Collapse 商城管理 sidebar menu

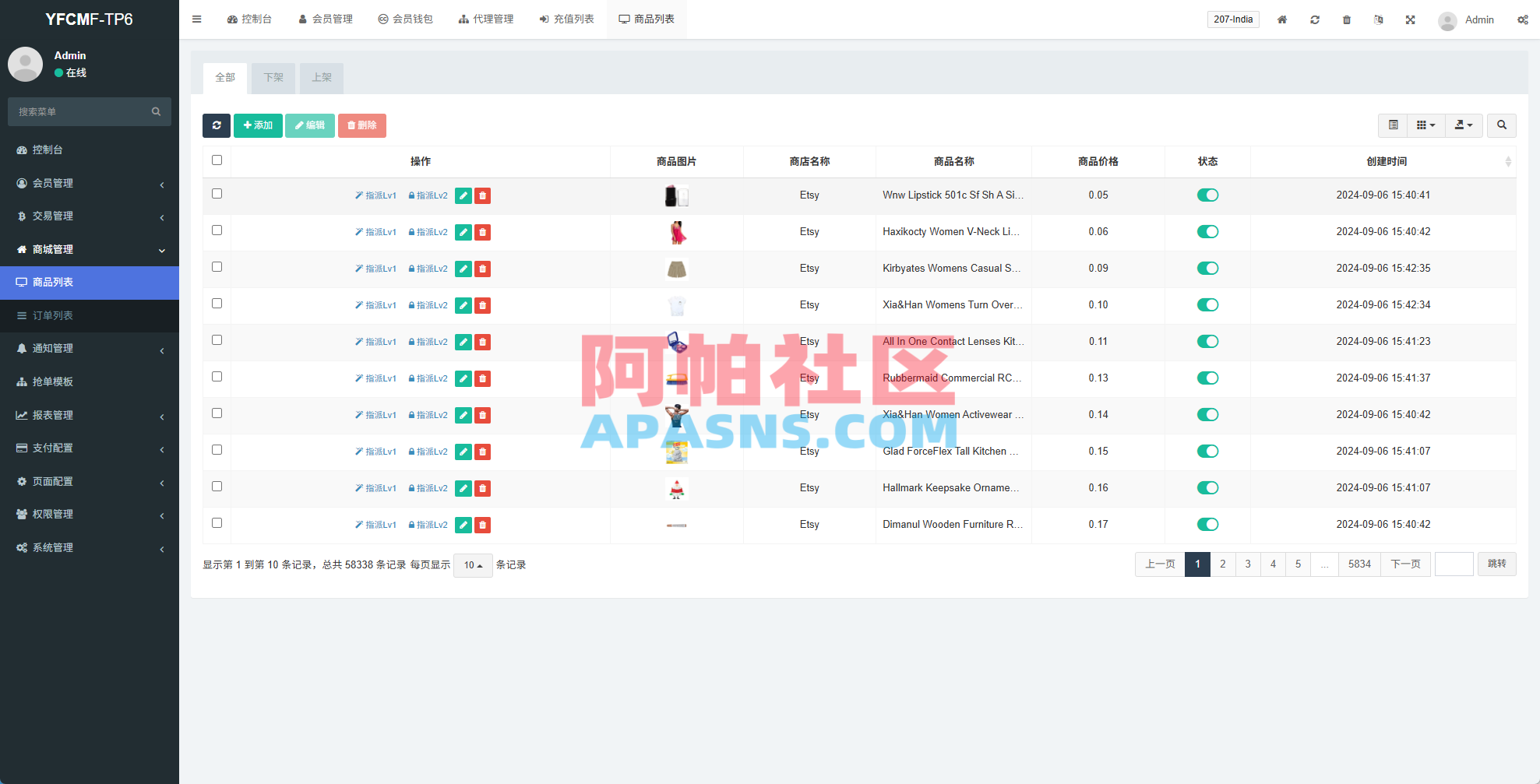pos(90,249)
